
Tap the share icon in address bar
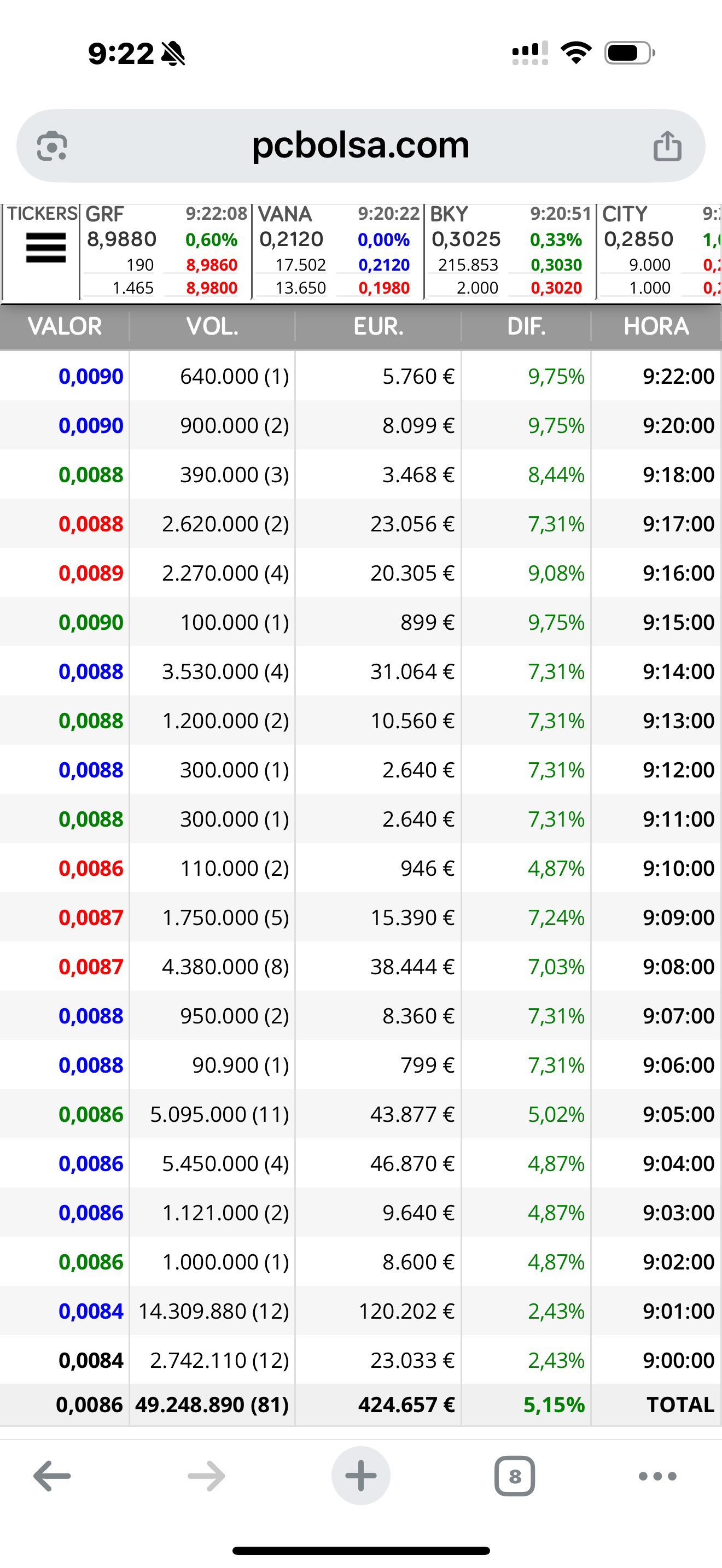(667, 146)
